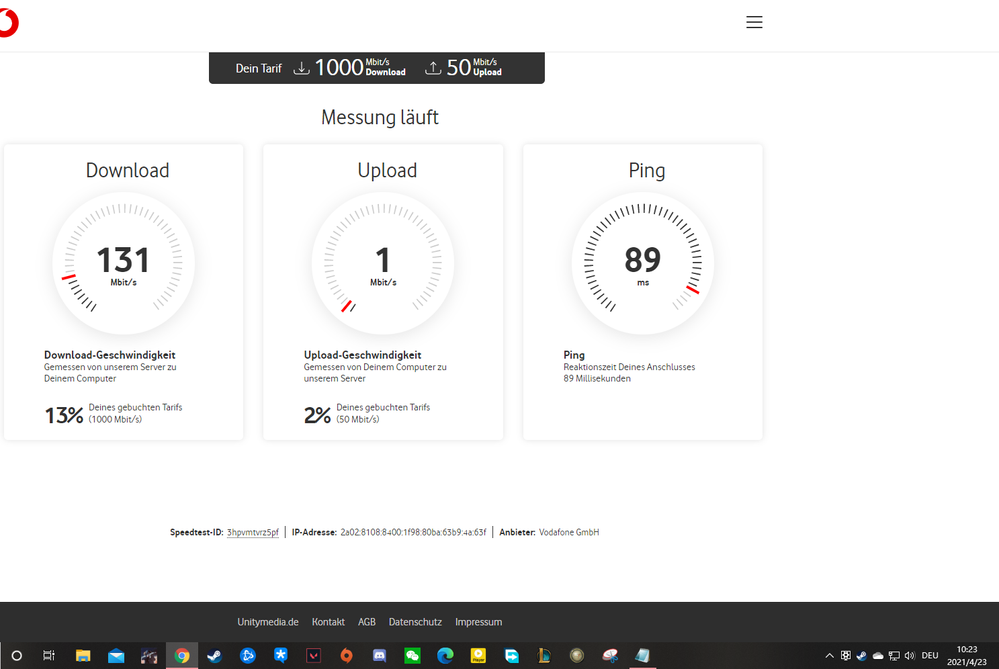The image size is (999, 669).
Task: Open Valorant from the taskbar
Action: click(313, 656)
